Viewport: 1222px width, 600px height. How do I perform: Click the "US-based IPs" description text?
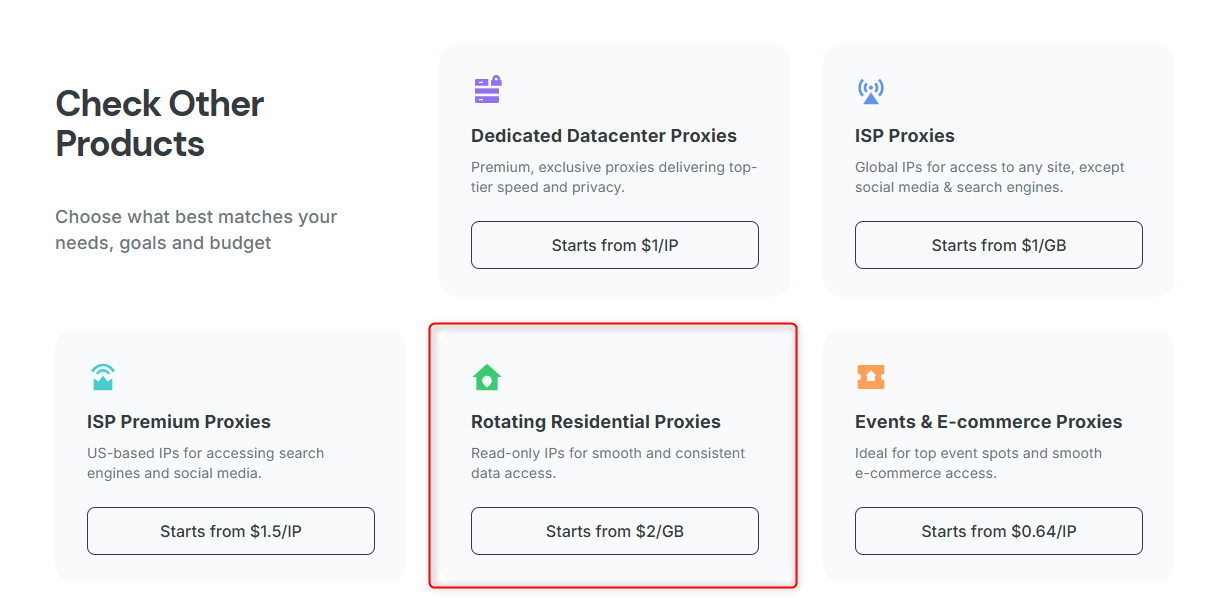205,463
